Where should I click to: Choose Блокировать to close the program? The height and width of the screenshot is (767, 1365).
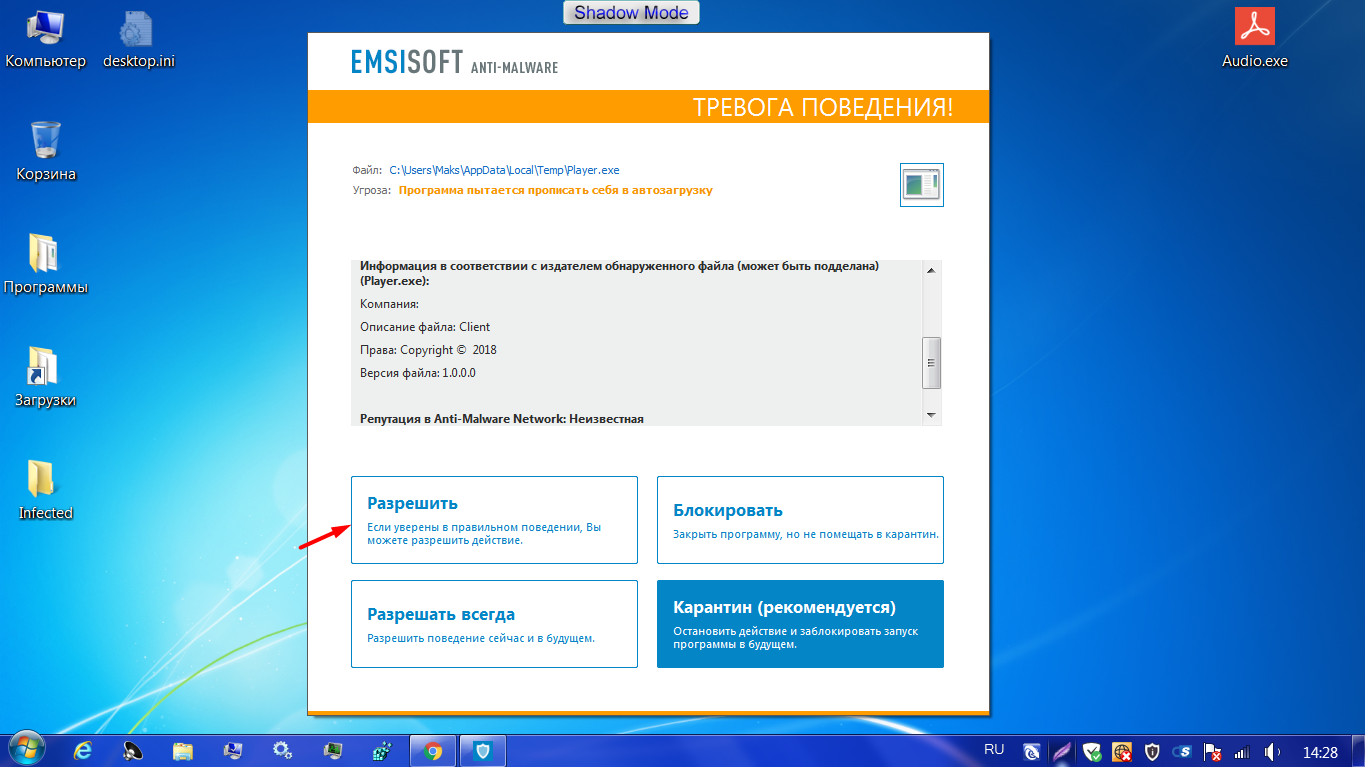point(800,520)
